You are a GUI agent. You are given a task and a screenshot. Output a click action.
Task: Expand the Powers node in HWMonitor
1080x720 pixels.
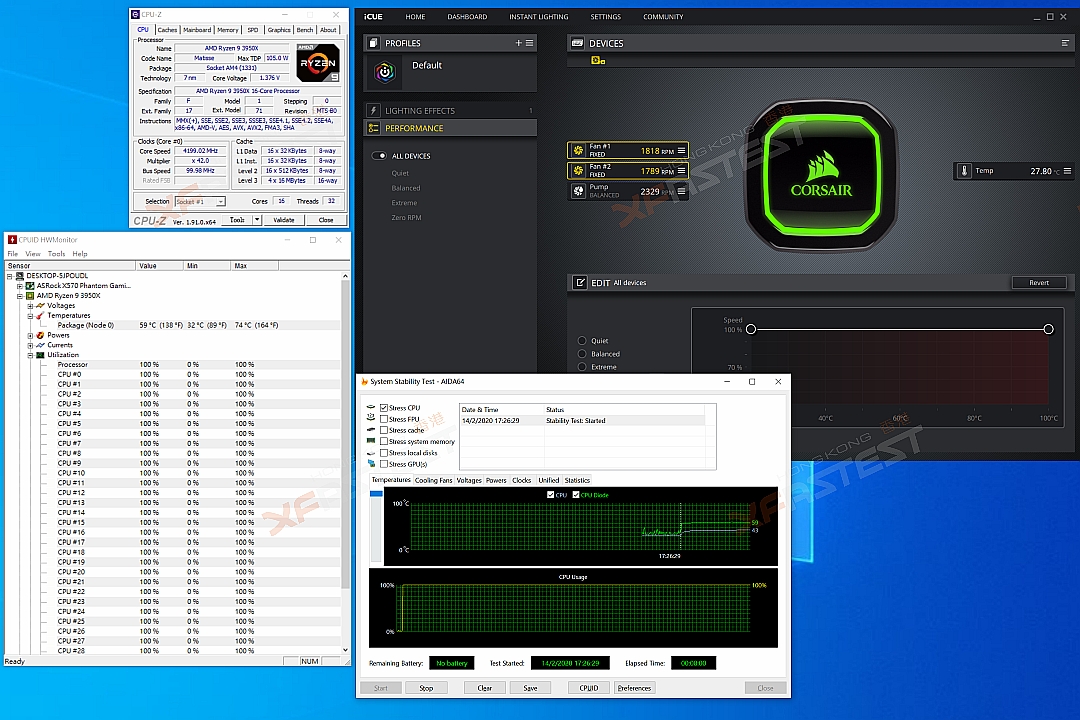click(x=30, y=335)
